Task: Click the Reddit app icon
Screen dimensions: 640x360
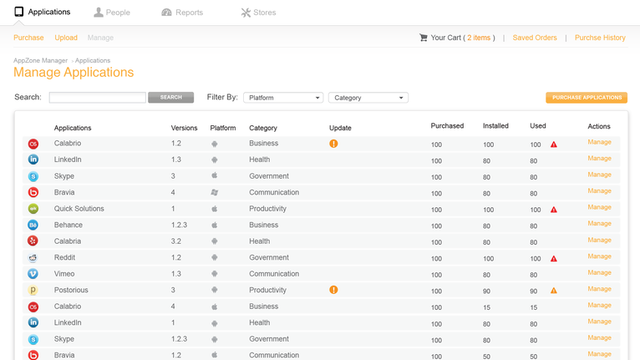Action: point(33,258)
